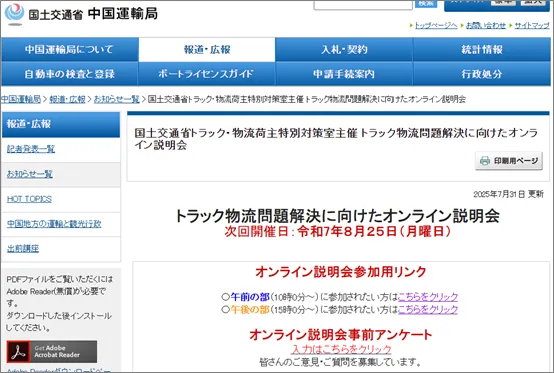This screenshot has width=554, height=373.
Task: Click the search input field at top
Action: (363, 5)
